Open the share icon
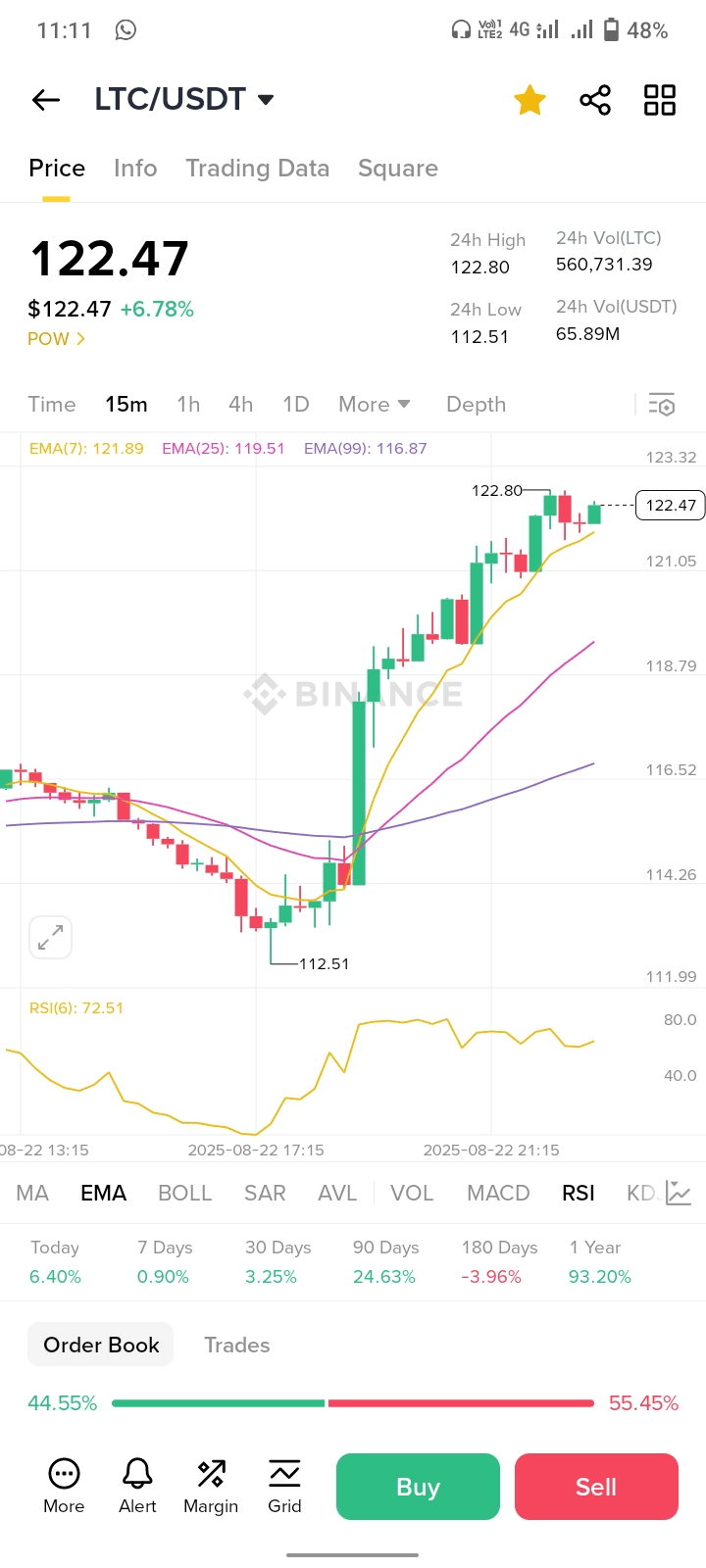This screenshot has height=1568, width=706. pos(595,100)
